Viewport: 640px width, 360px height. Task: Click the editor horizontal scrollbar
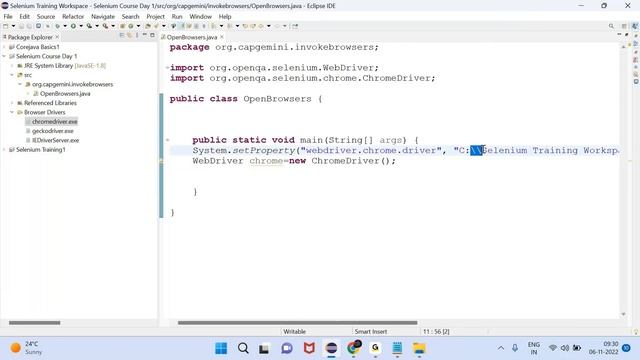coord(298,323)
